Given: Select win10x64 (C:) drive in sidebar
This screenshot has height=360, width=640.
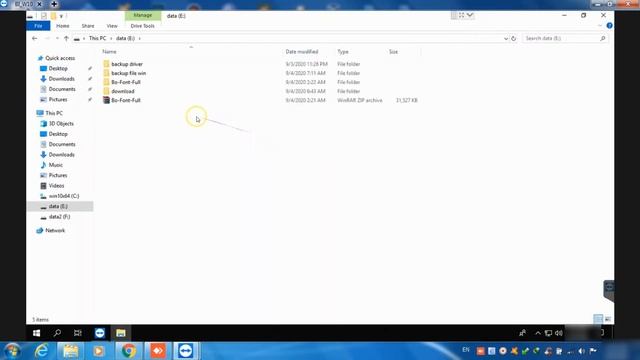Looking at the screenshot, I should tap(64, 196).
